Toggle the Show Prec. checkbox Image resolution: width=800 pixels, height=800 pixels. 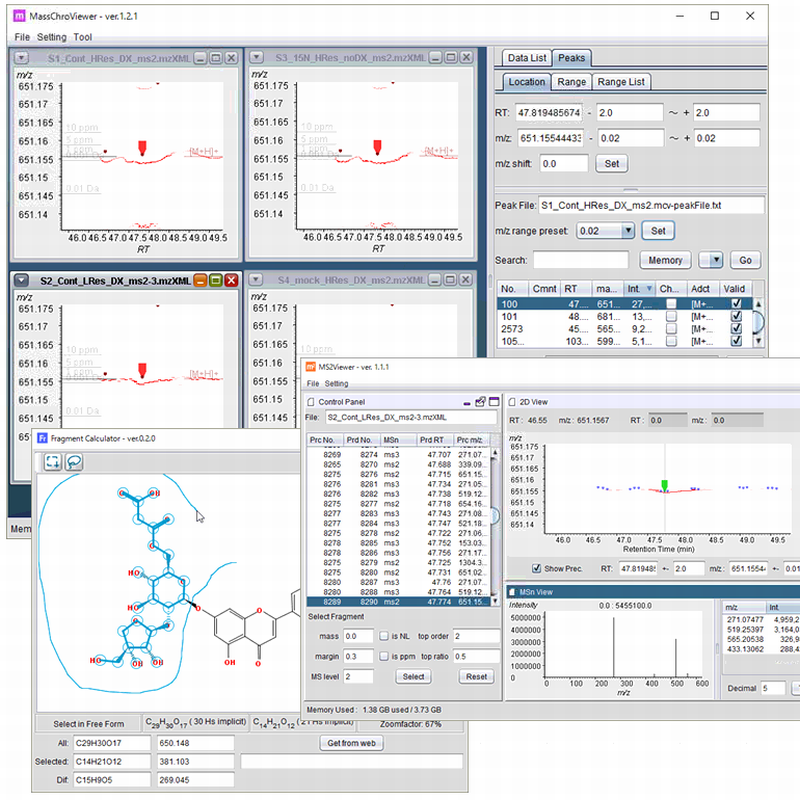(x=537, y=567)
